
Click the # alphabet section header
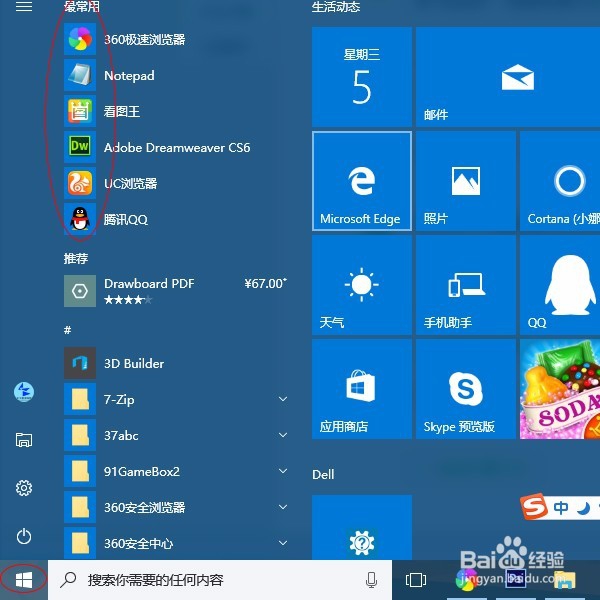pyautogui.click(x=67, y=330)
